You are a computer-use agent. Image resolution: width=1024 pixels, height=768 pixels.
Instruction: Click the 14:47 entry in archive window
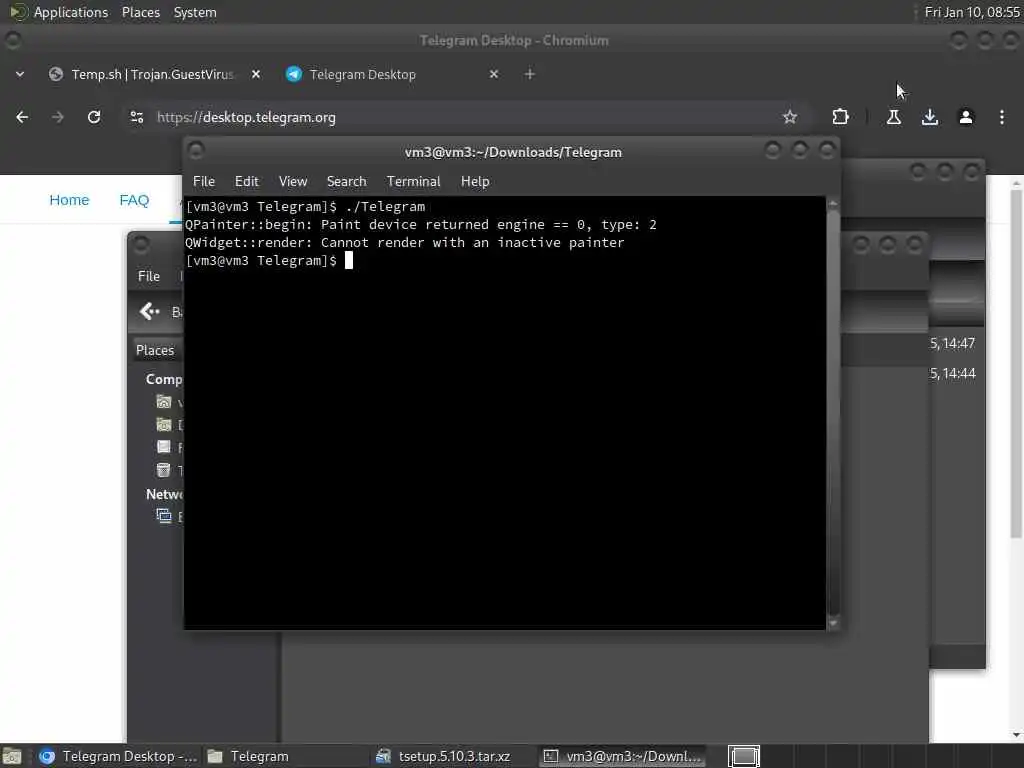(952, 344)
